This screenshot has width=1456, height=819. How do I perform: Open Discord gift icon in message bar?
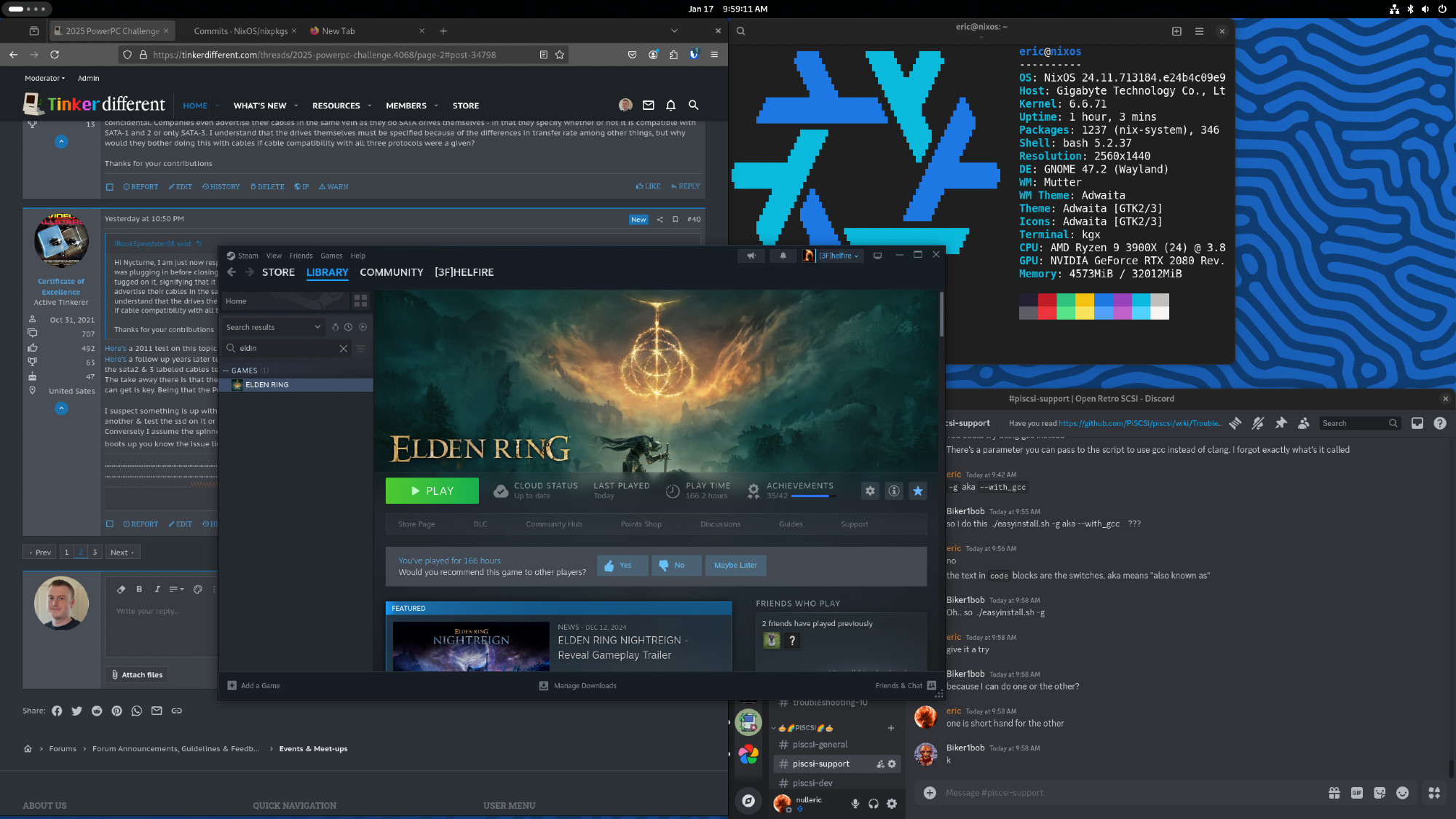(1334, 793)
